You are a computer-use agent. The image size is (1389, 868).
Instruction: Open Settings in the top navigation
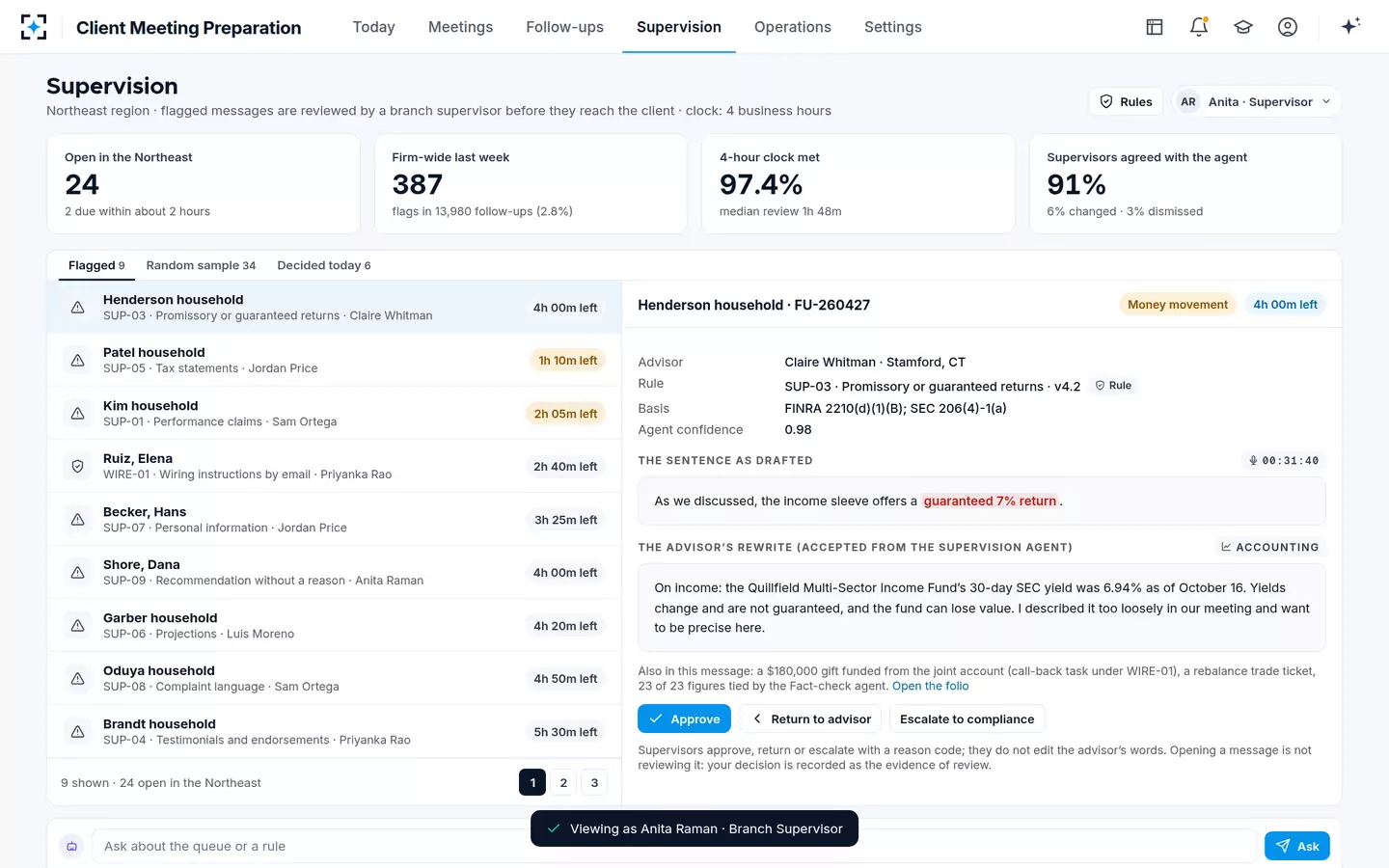pyautogui.click(x=892, y=27)
